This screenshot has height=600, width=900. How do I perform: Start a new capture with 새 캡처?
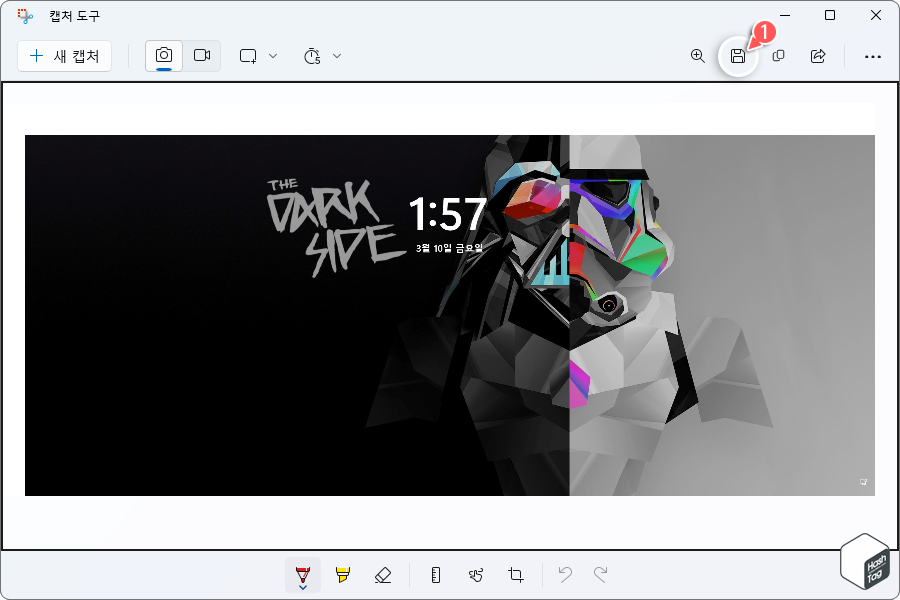(64, 56)
